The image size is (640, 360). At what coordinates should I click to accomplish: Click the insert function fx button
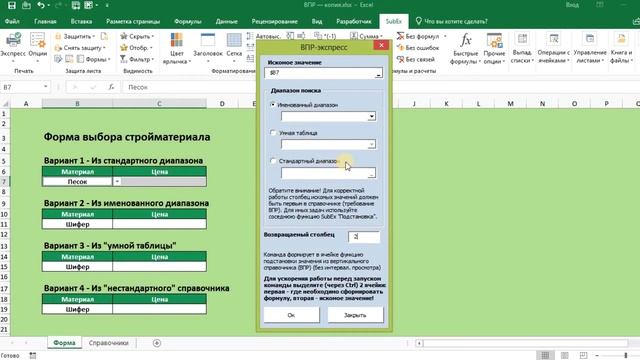[111, 87]
